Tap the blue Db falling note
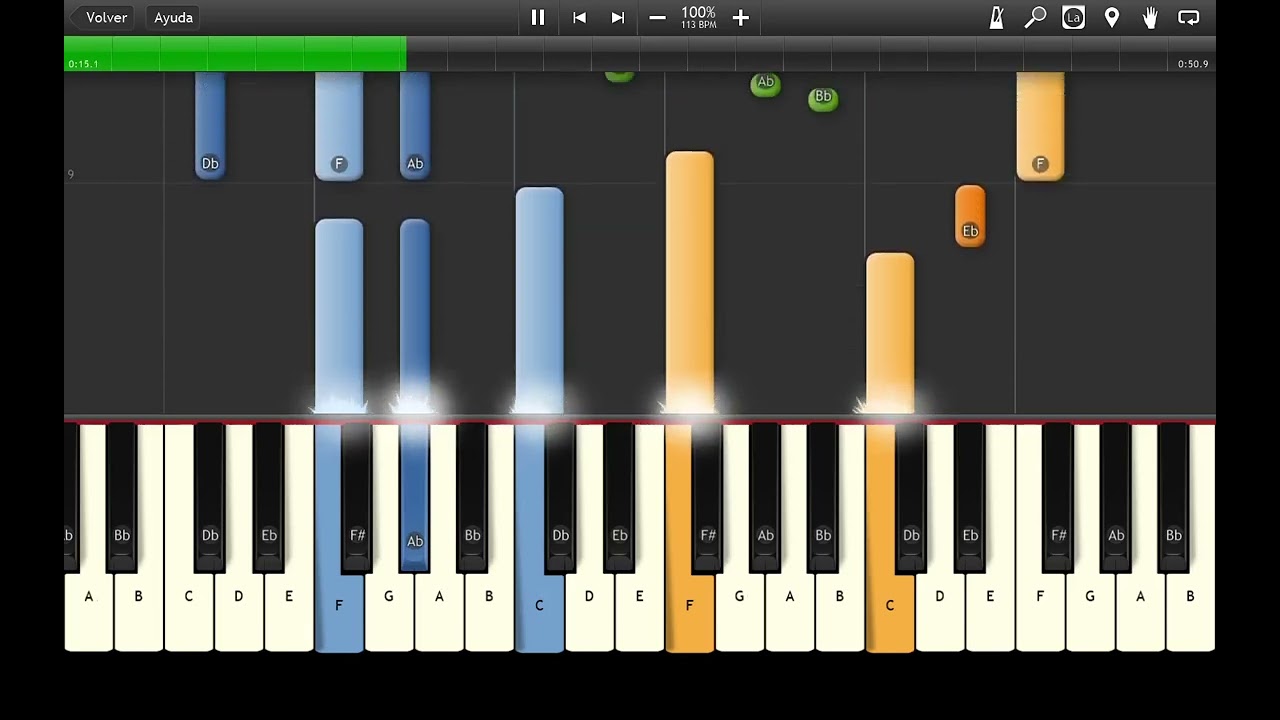The image size is (1280, 720). [x=210, y=125]
